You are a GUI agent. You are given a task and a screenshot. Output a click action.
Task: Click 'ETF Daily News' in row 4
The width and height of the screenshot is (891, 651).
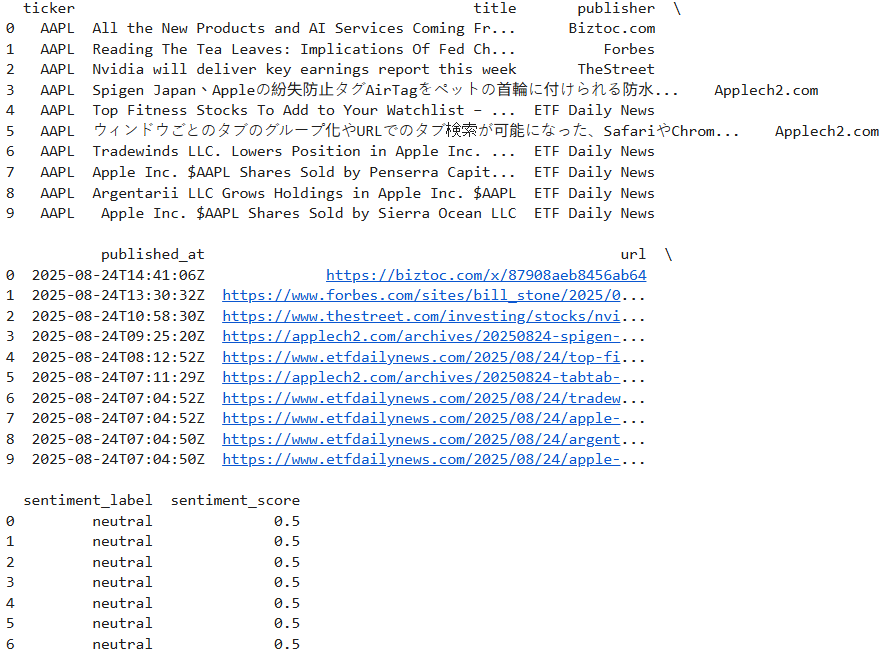[594, 110]
